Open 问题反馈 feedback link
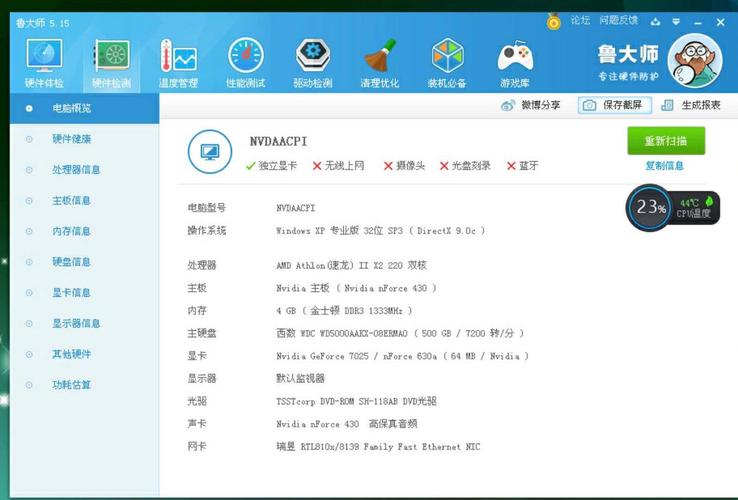Image resolution: width=738 pixels, height=500 pixels. click(618, 20)
